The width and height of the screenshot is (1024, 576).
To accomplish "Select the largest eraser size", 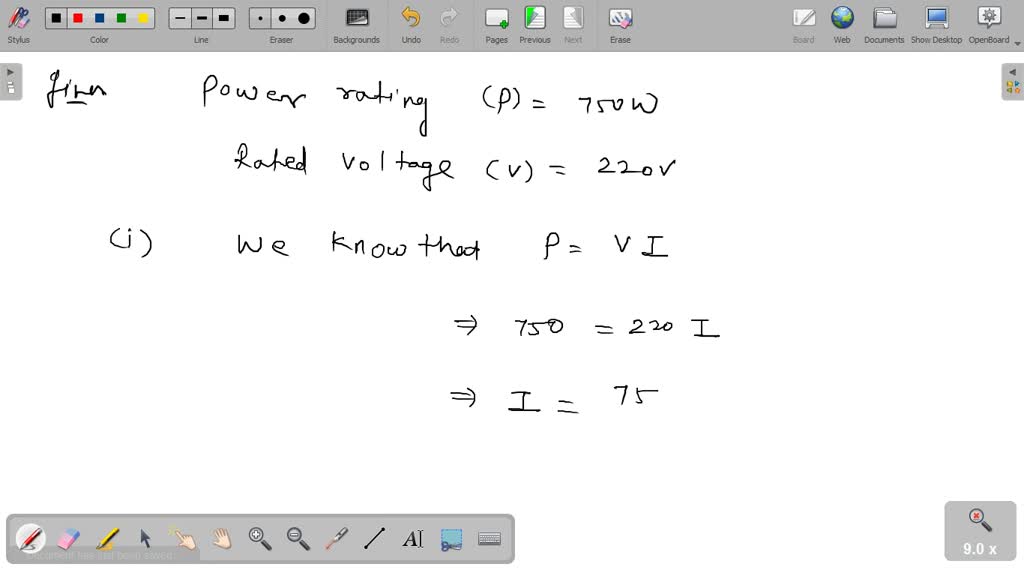I will (x=302, y=17).
